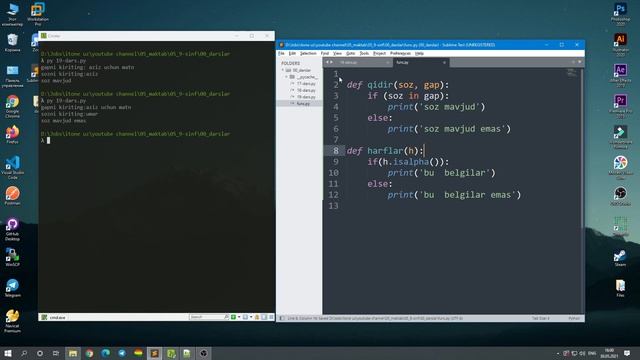Open the File menu in Sublime Text

(281, 53)
